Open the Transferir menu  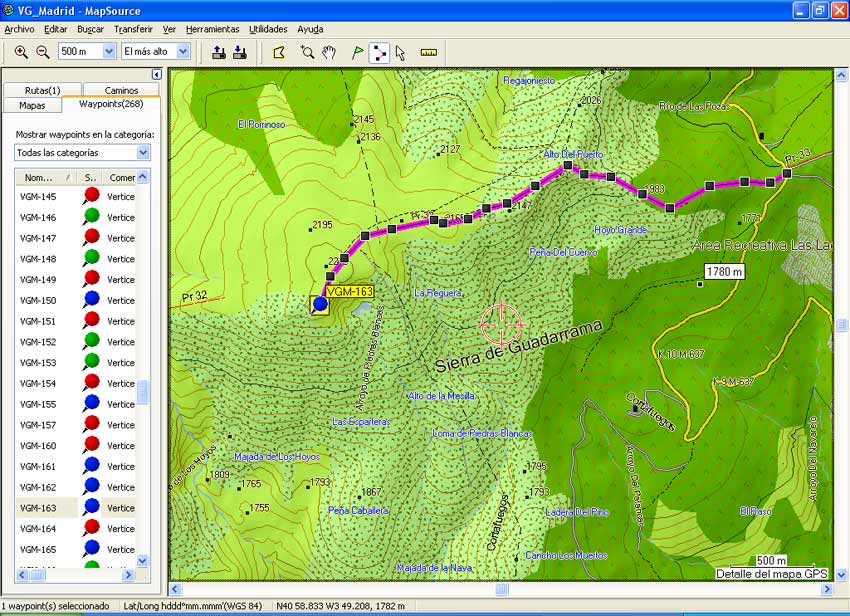tap(133, 29)
